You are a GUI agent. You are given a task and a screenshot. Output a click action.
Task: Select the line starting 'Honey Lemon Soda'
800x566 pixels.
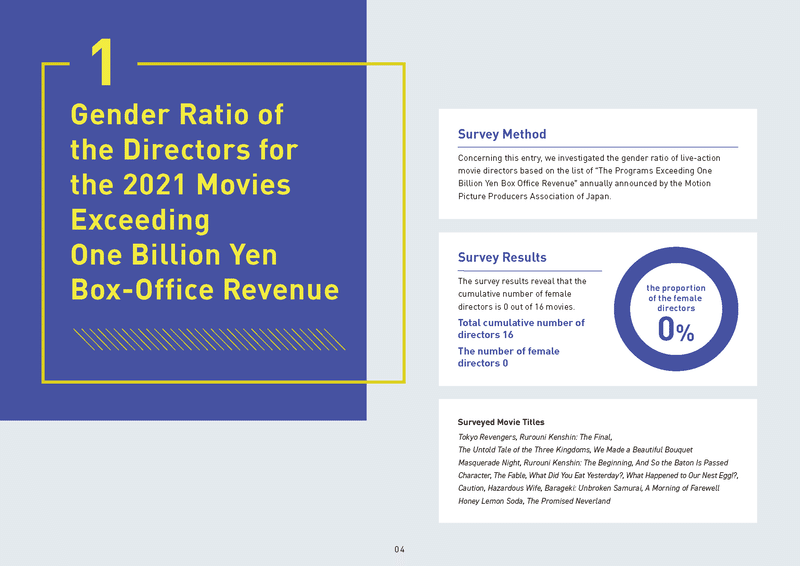click(x=534, y=501)
